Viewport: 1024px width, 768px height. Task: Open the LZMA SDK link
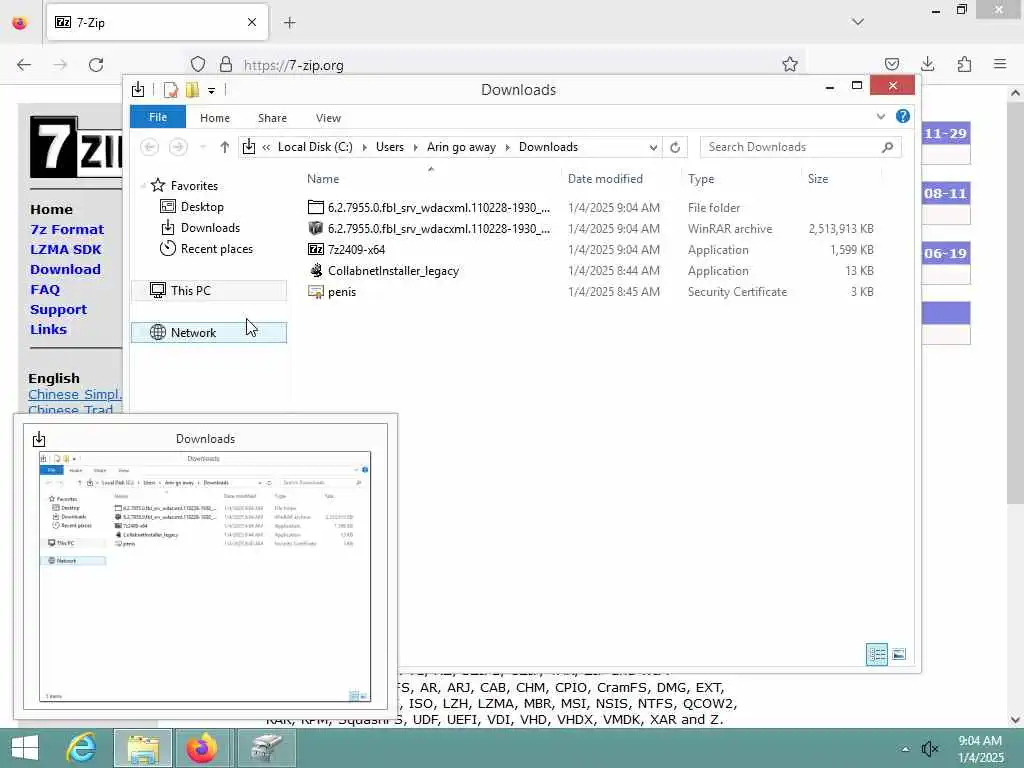pyautogui.click(x=66, y=250)
